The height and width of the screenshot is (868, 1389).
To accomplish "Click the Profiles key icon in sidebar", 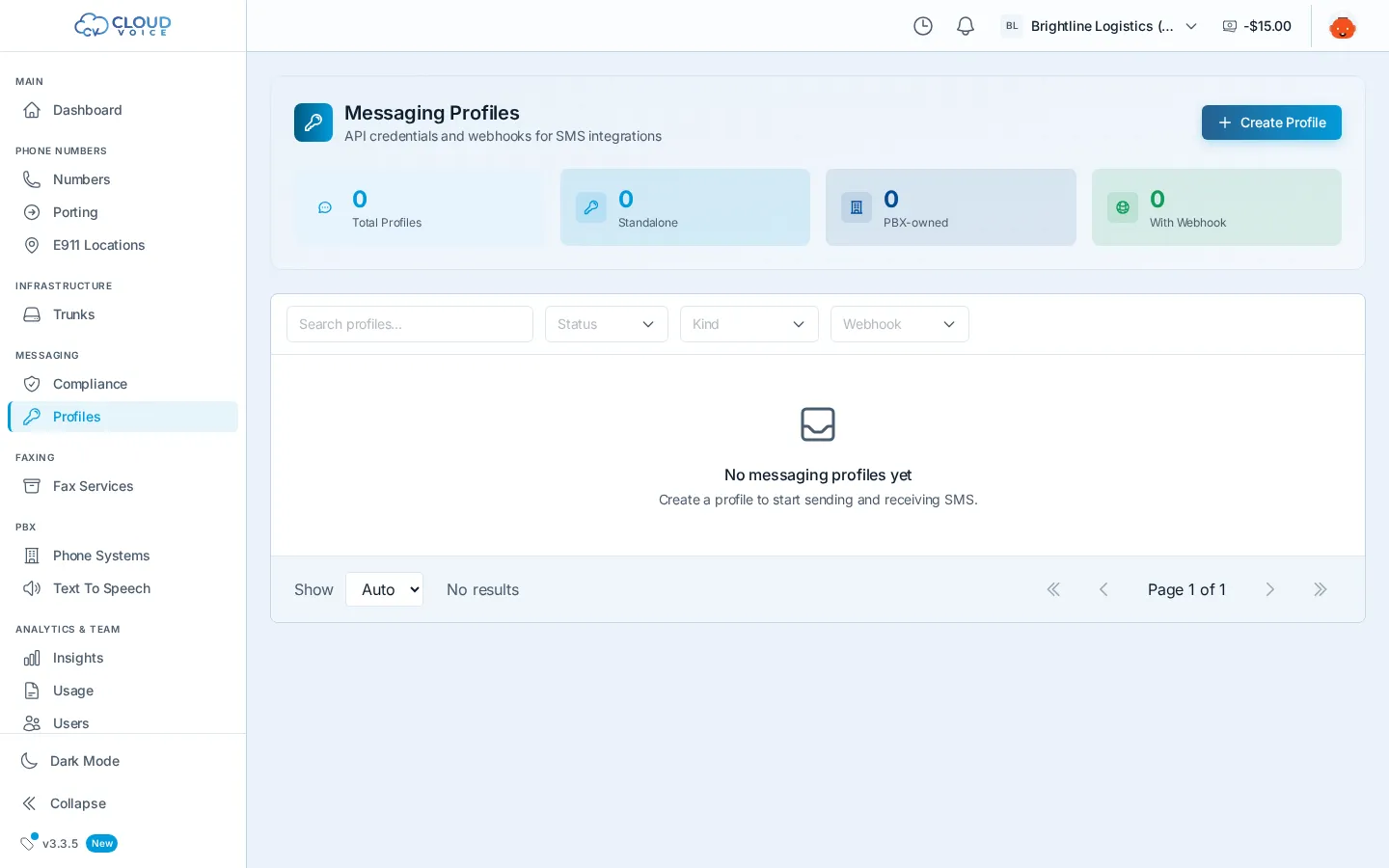I will click(32, 417).
